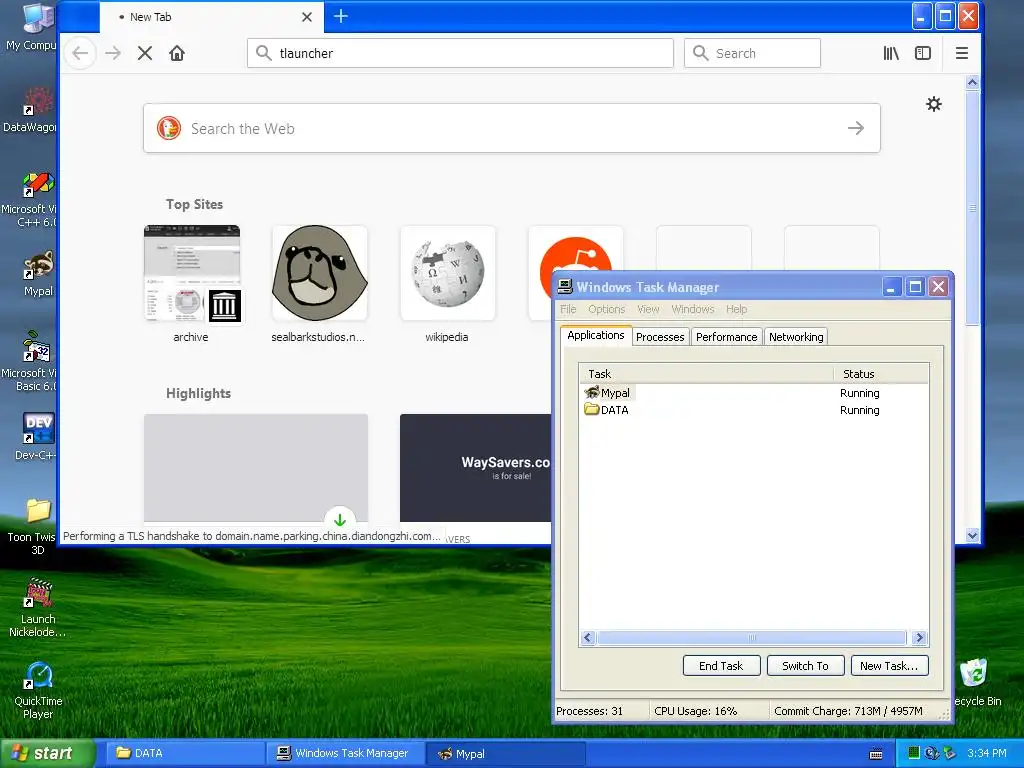The height and width of the screenshot is (768, 1024).
Task: Open the hamburger menu in Mypal
Action: pyautogui.click(x=961, y=53)
